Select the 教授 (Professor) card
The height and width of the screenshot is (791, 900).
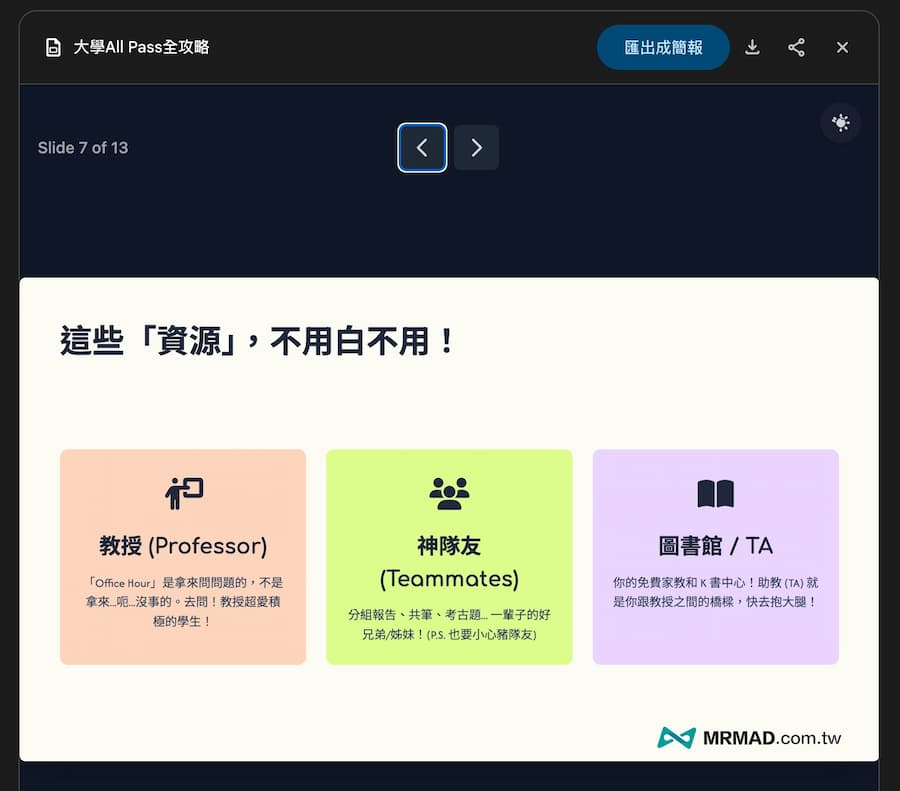pyautogui.click(x=182, y=556)
